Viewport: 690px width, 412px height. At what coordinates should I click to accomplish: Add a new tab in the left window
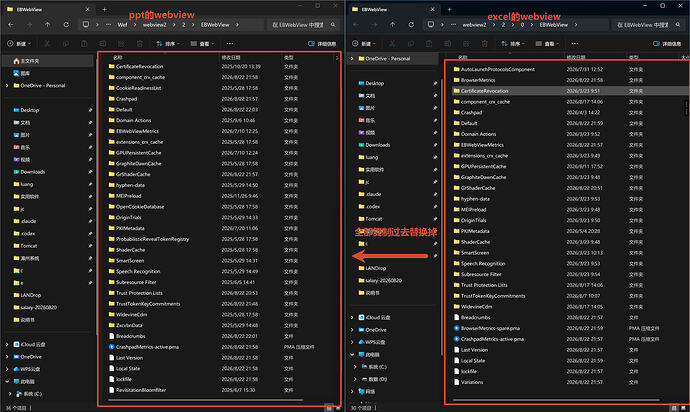point(104,9)
